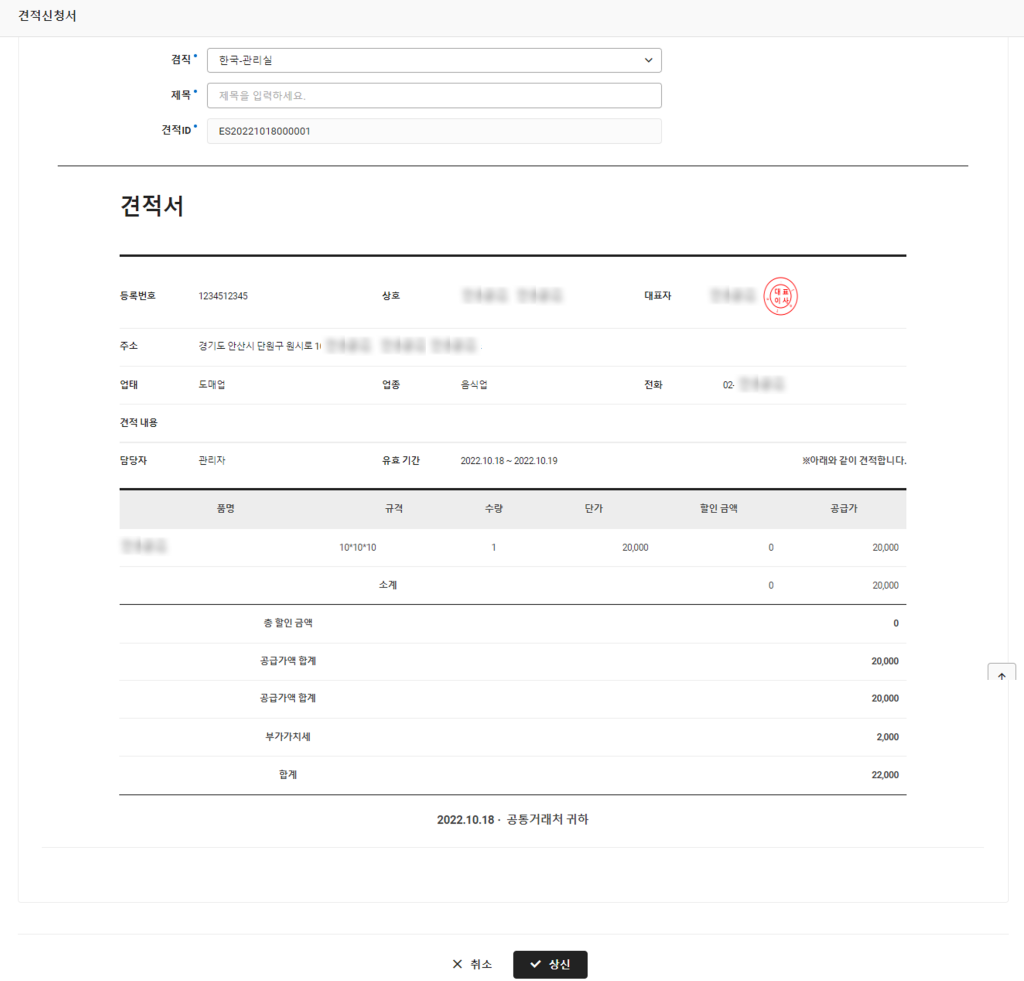Click the 합계 total amount 22,000
The width and height of the screenshot is (1024, 981).
(x=884, y=775)
